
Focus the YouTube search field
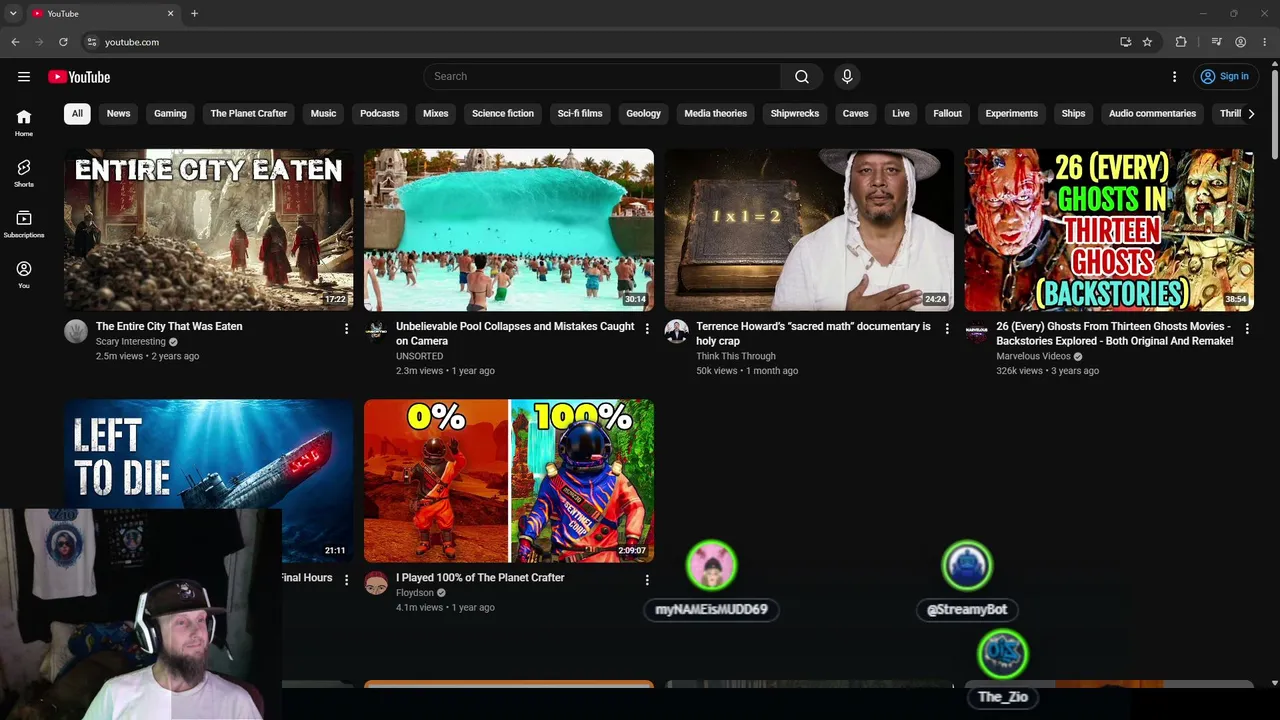602,77
